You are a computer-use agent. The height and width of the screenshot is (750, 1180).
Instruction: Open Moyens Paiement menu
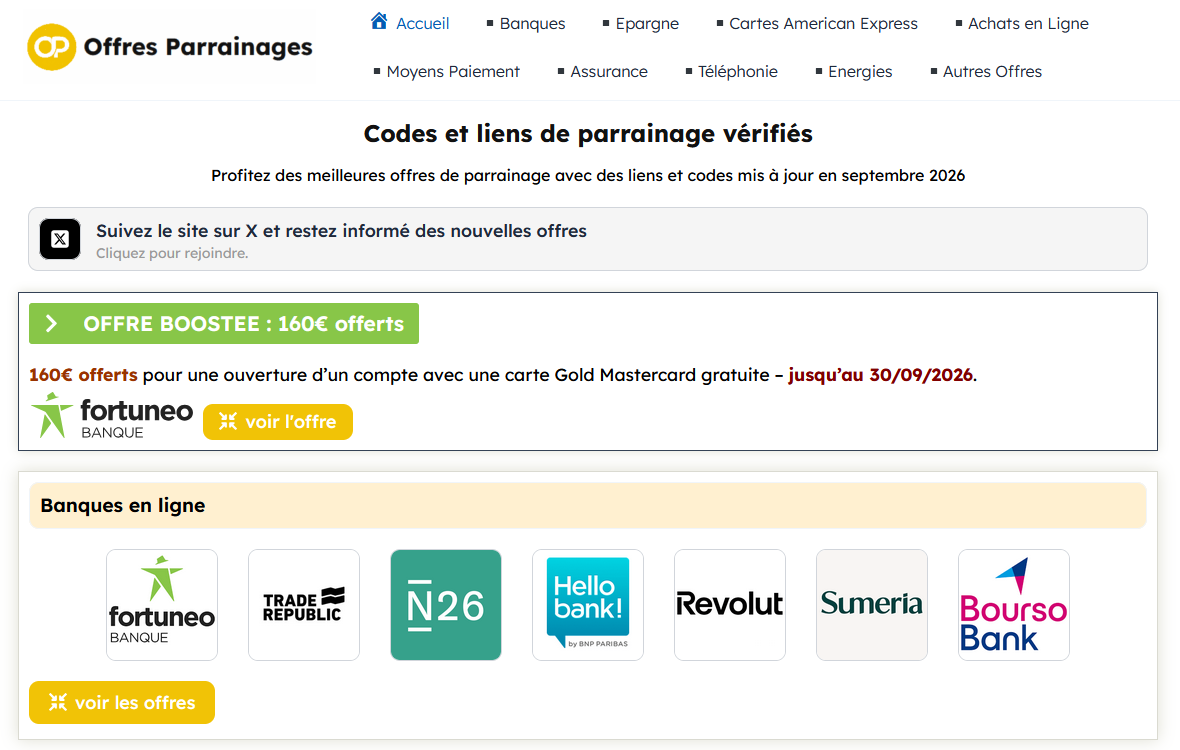[453, 71]
